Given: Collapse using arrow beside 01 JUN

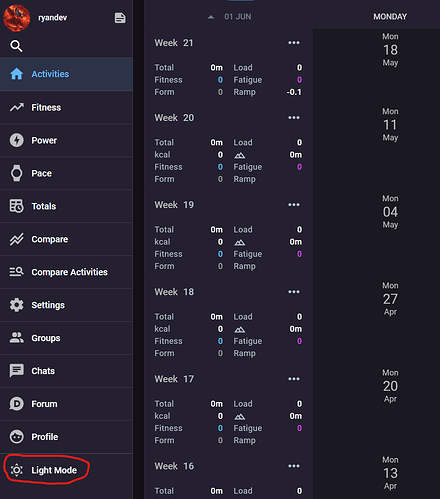Looking at the screenshot, I should [x=211, y=17].
